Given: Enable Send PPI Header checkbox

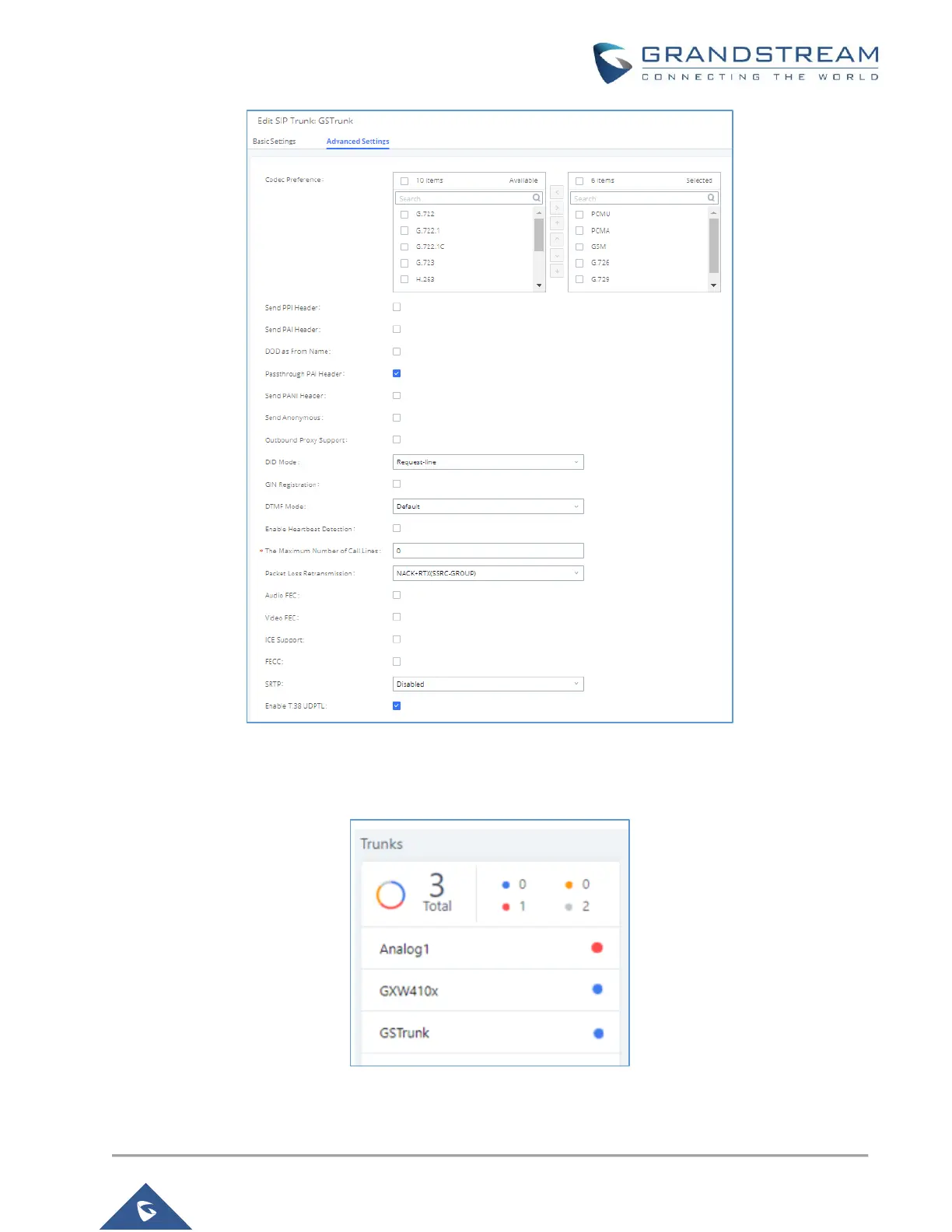Looking at the screenshot, I should click(x=397, y=307).
